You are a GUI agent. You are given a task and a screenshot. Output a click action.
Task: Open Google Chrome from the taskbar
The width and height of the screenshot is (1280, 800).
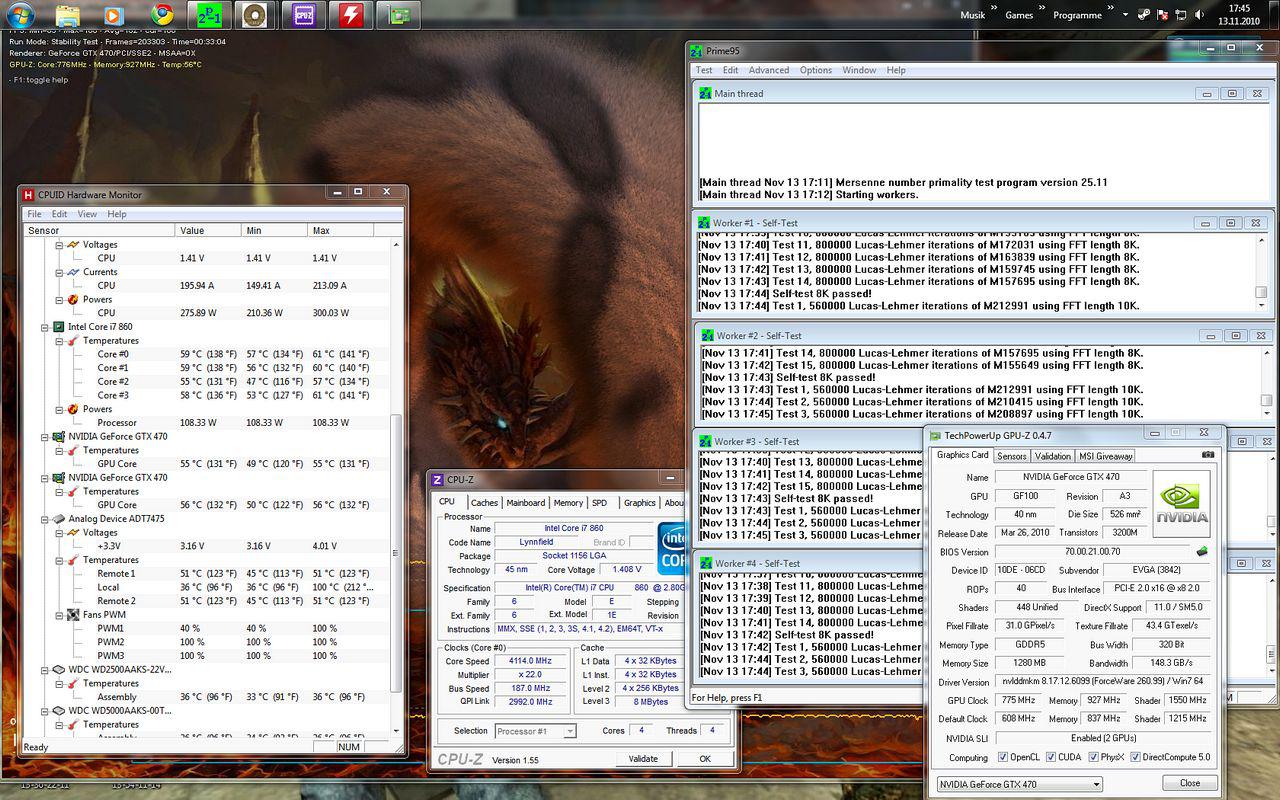point(161,14)
